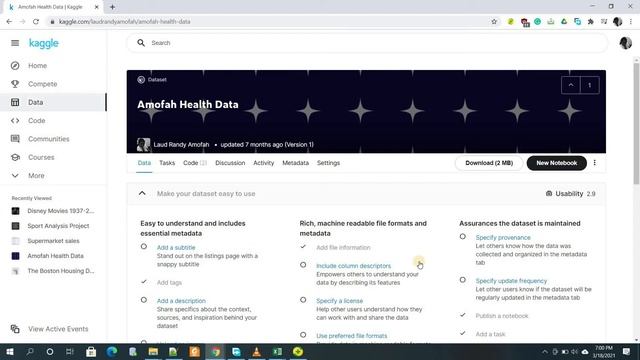Open Specify provenance link

(503, 238)
